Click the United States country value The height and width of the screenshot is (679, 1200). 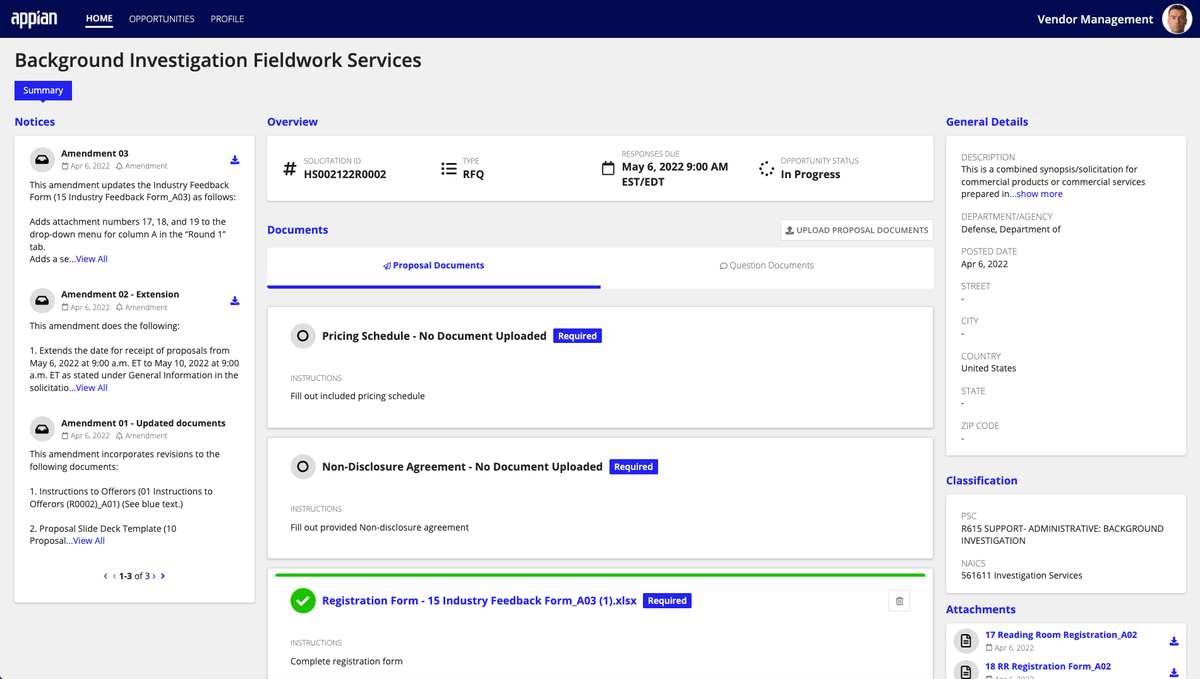[988, 368]
